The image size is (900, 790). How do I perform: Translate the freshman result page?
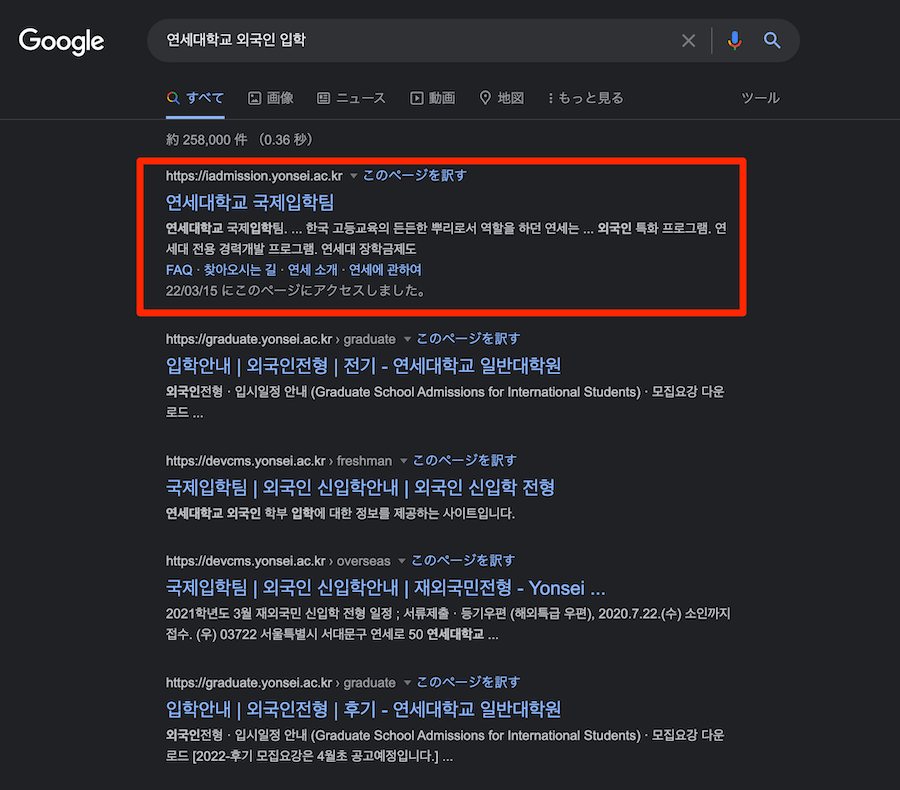[x=464, y=460]
